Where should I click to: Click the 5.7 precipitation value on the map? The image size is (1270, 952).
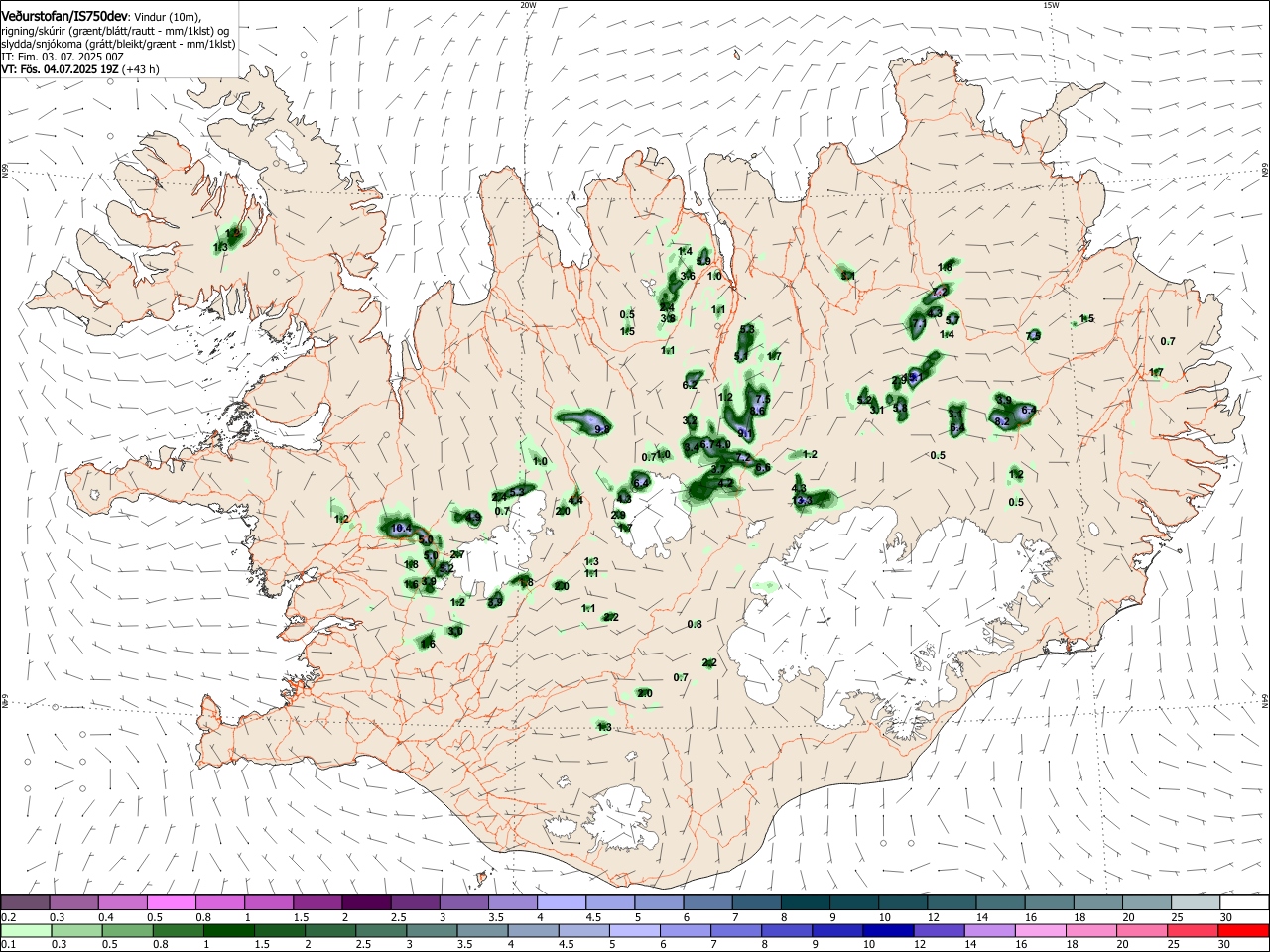pos(952,319)
